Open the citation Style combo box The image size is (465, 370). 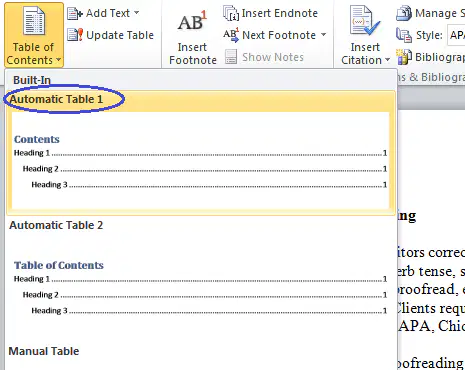coord(456,35)
